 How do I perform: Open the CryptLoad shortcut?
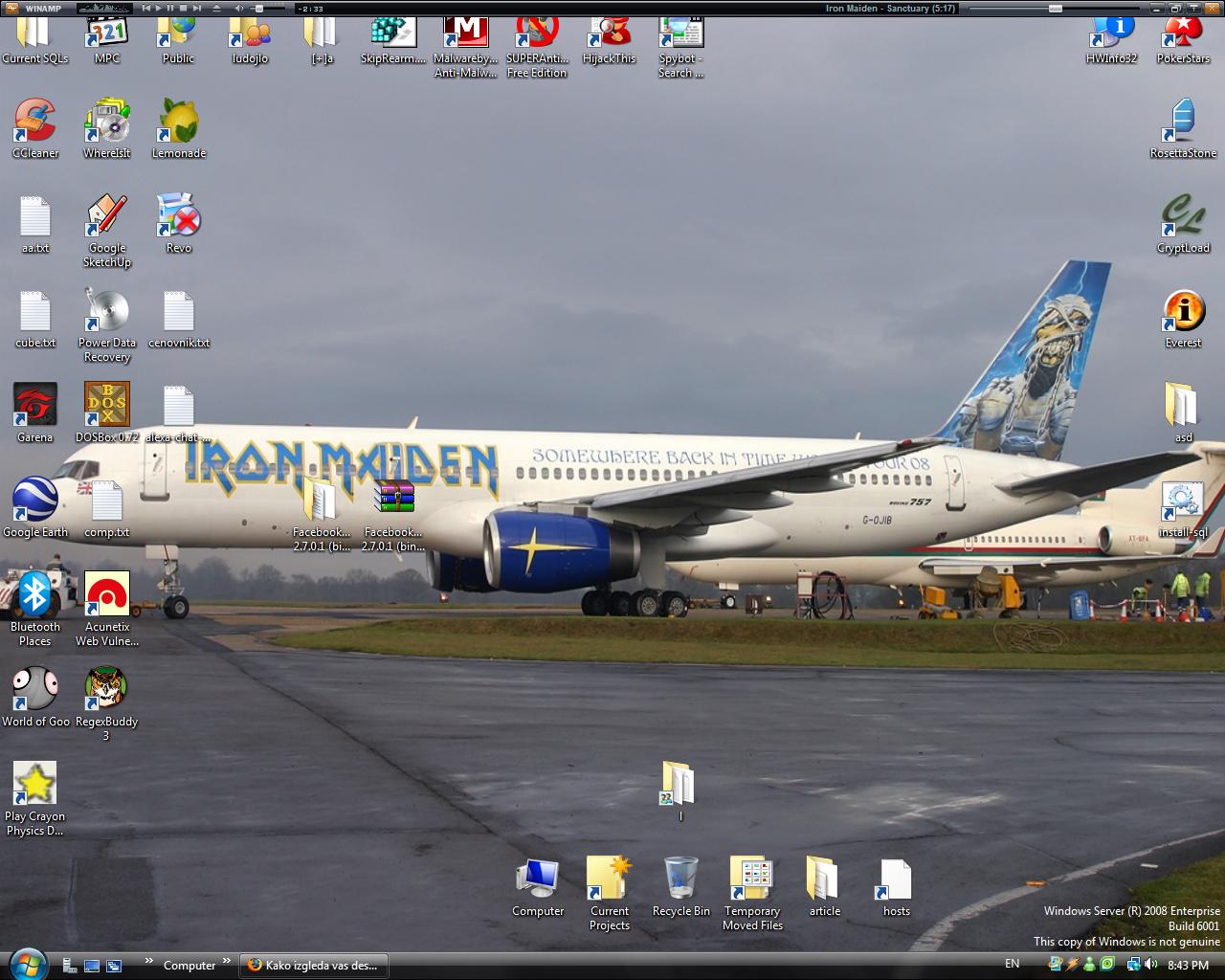pos(1184,223)
